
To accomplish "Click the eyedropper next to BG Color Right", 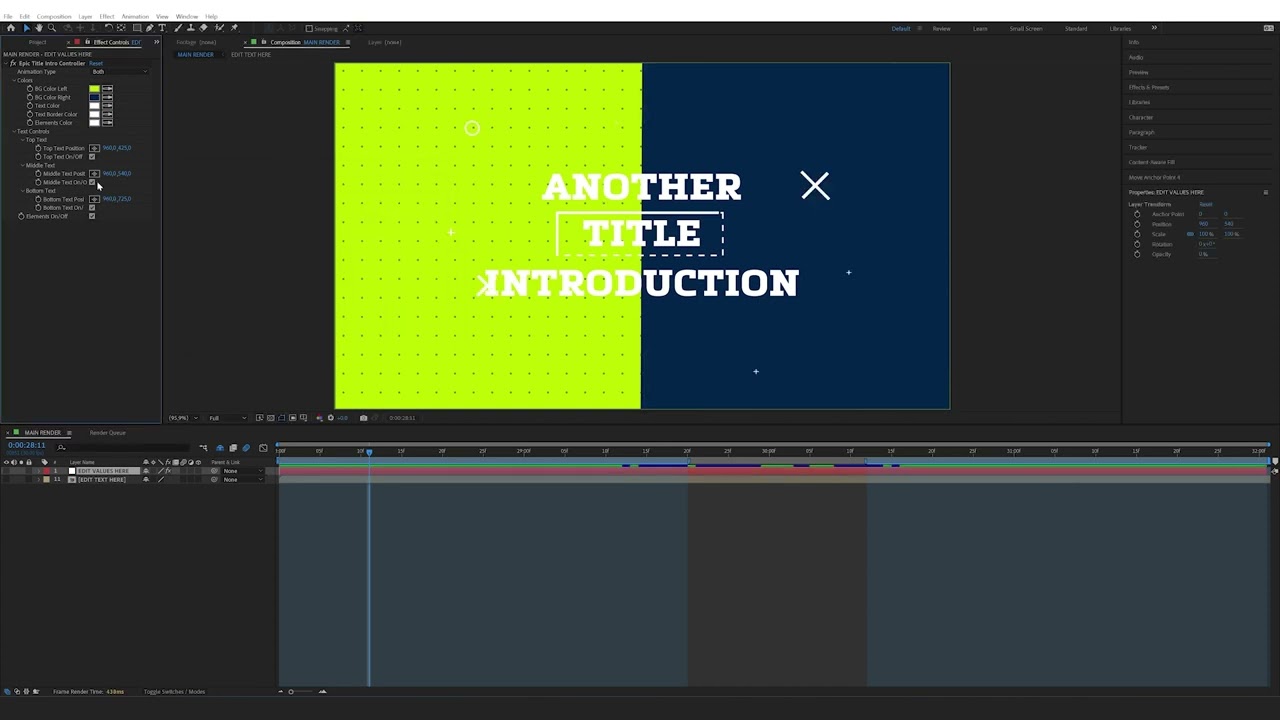I will (107, 97).
